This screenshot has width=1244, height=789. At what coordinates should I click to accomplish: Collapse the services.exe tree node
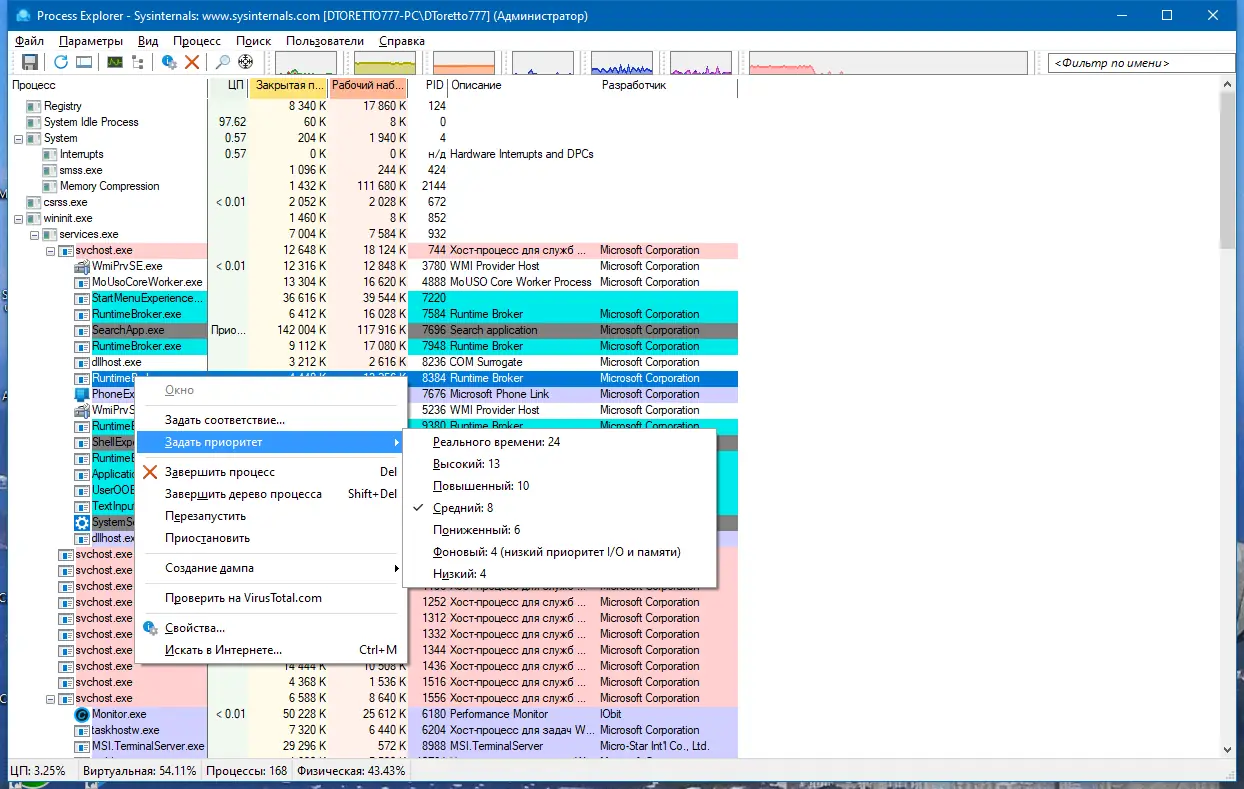click(x=34, y=234)
